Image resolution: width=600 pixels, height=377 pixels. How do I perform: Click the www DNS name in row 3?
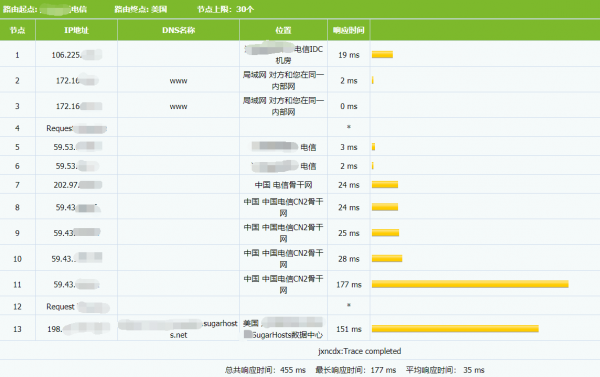(179, 106)
